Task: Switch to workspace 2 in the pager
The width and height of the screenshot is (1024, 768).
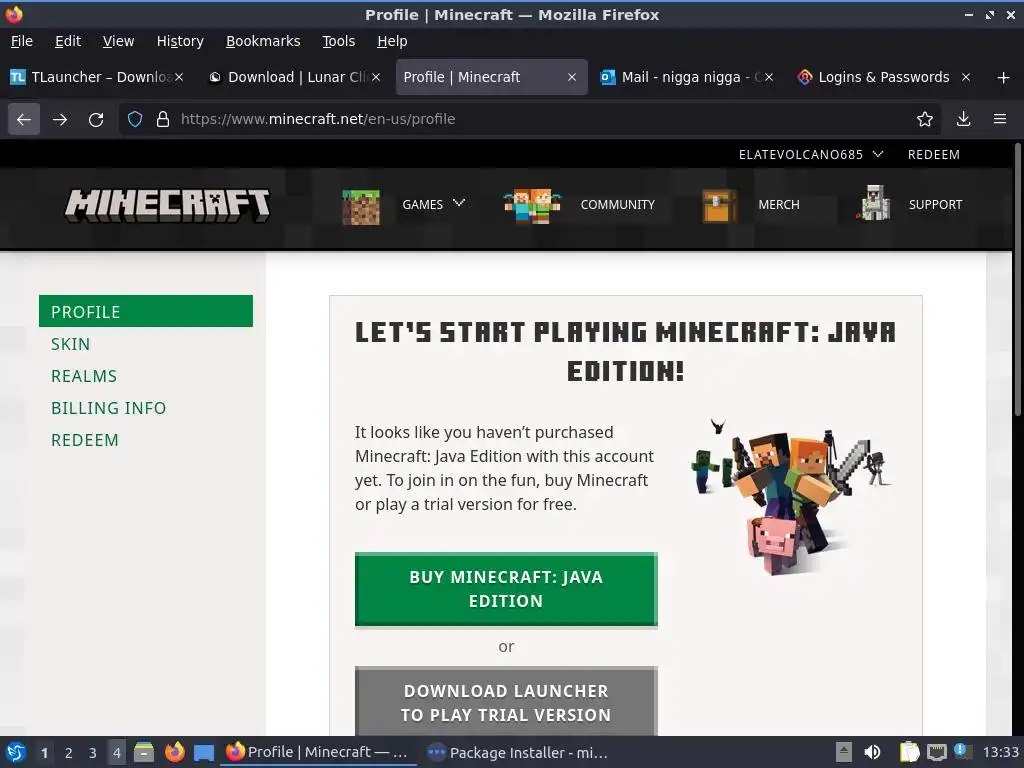Action: [x=69, y=753]
